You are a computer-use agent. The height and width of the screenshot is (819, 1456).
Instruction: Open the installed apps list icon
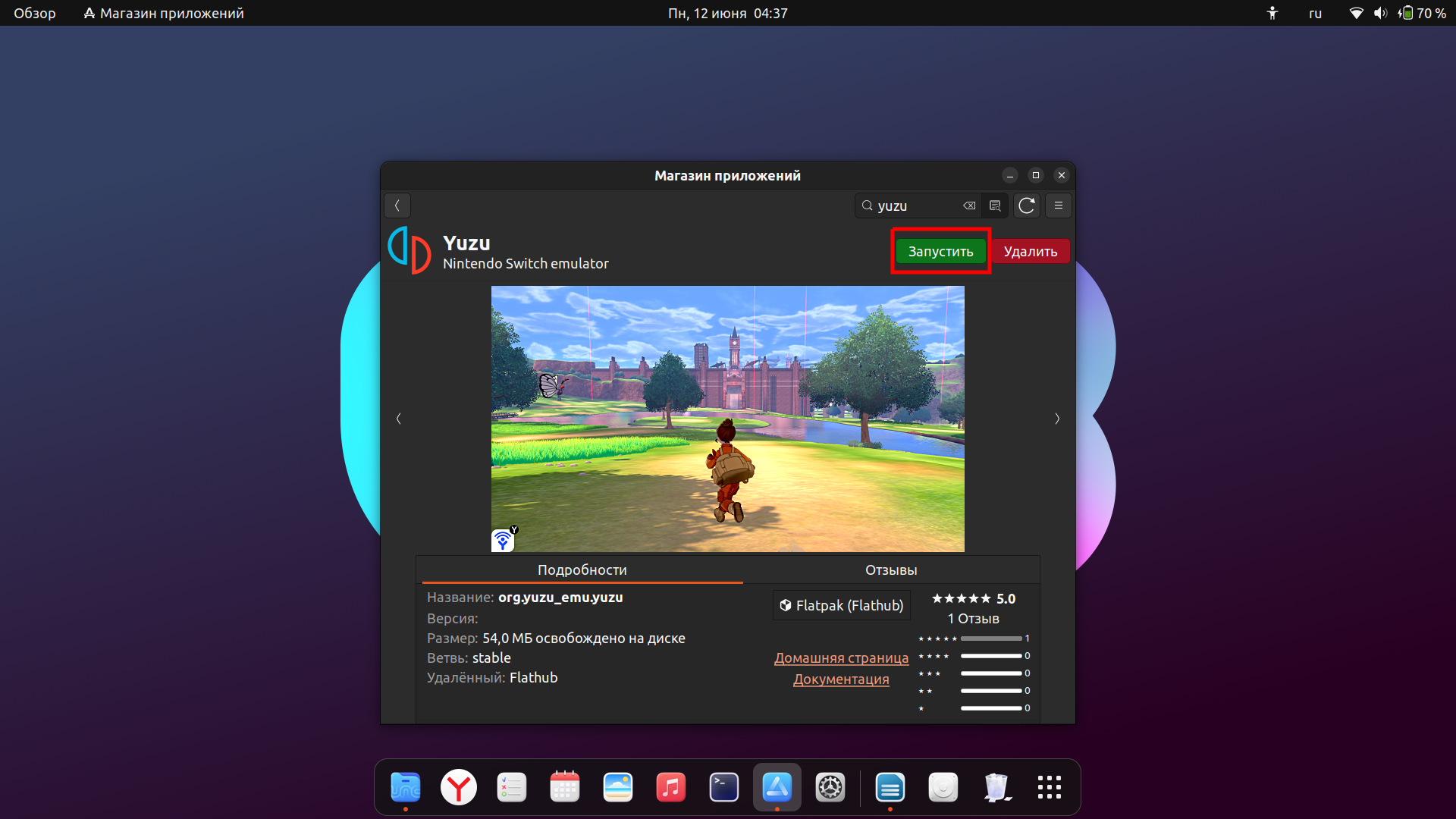point(995,206)
